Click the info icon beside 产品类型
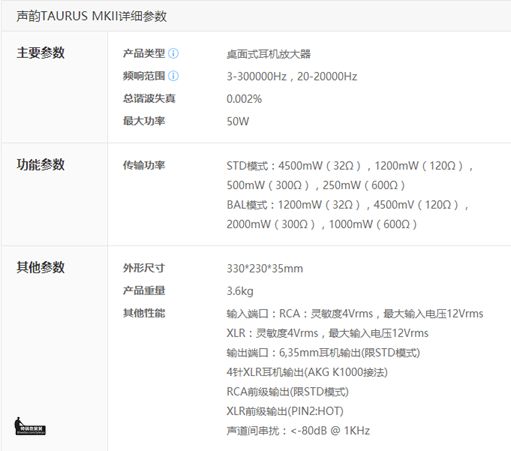This screenshot has height=451, width=511. tap(173, 53)
